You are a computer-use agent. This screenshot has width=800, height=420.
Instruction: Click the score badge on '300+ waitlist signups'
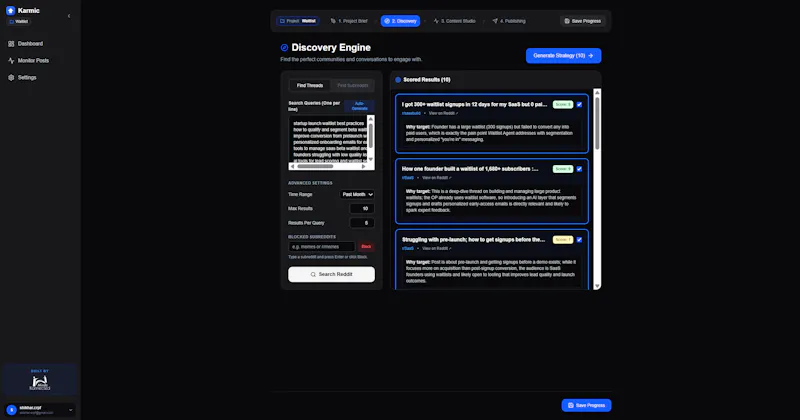pyautogui.click(x=563, y=105)
